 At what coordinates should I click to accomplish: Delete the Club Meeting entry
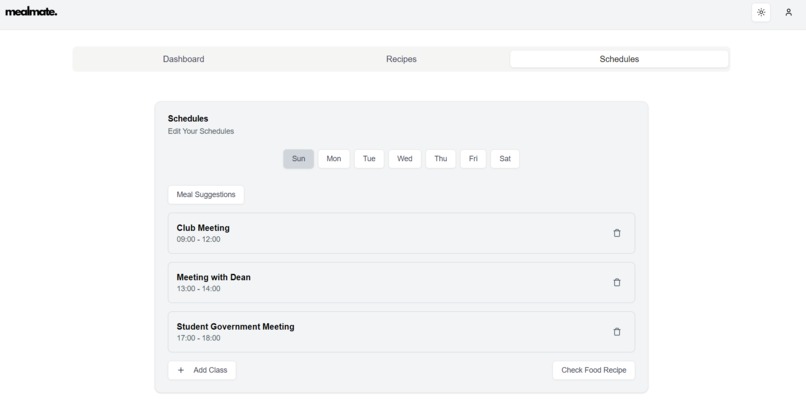click(x=617, y=233)
